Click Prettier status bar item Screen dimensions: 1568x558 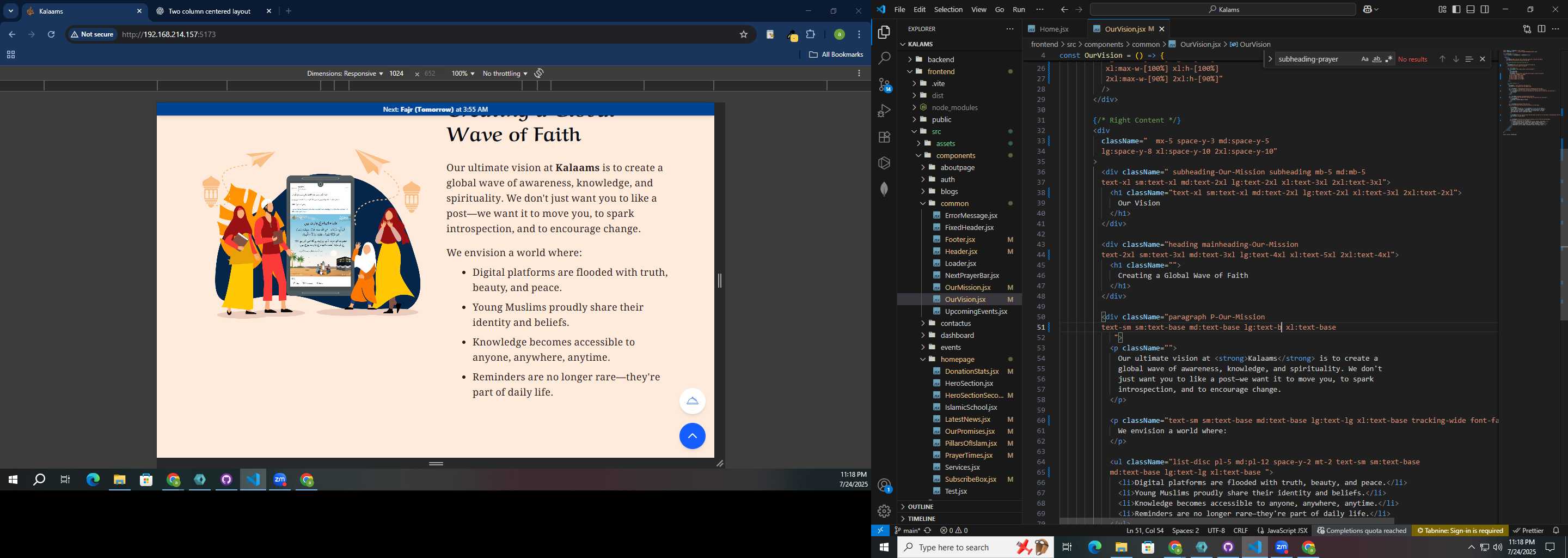point(1528,531)
